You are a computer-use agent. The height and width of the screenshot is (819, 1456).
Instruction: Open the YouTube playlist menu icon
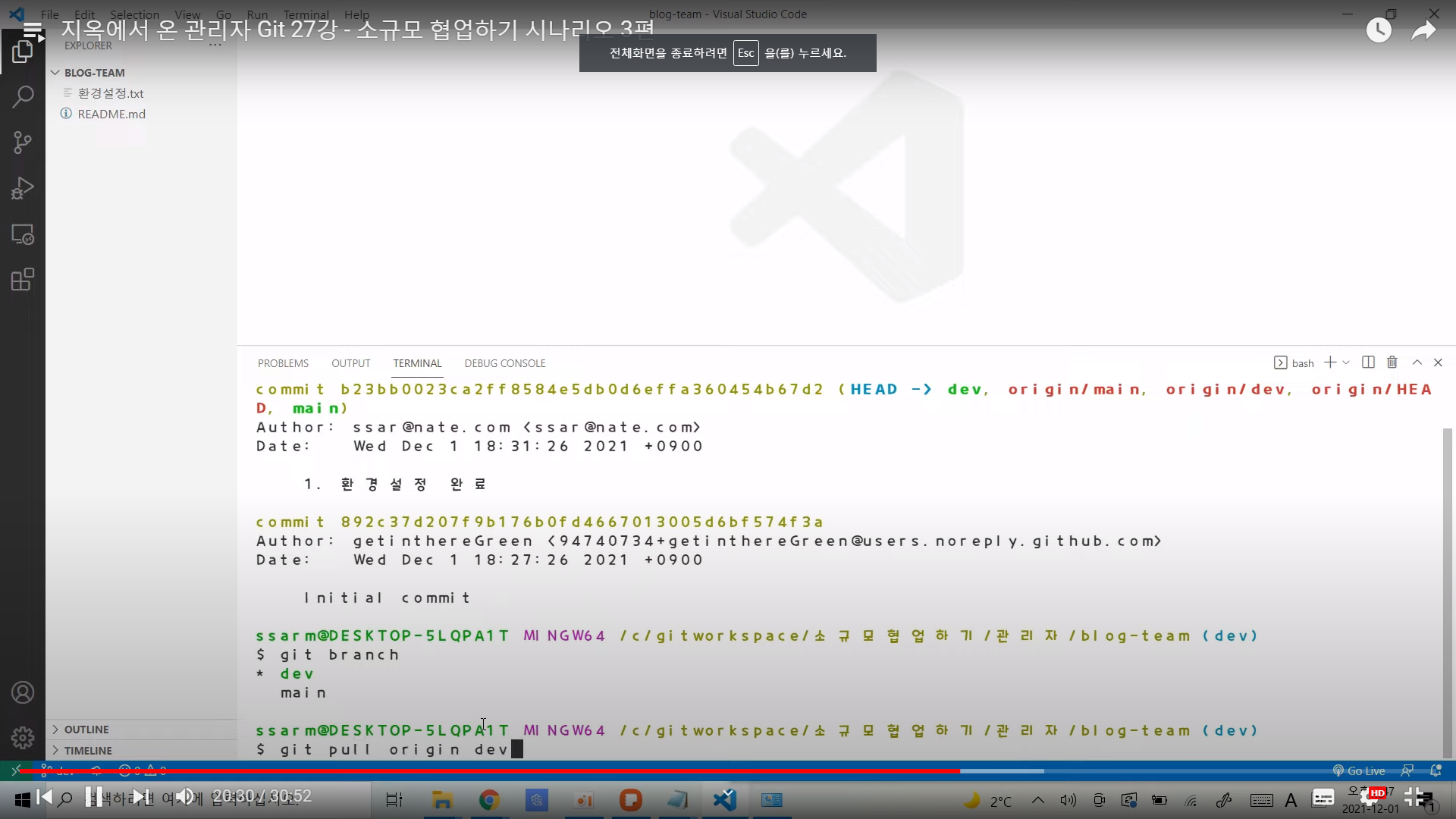[x=33, y=31]
